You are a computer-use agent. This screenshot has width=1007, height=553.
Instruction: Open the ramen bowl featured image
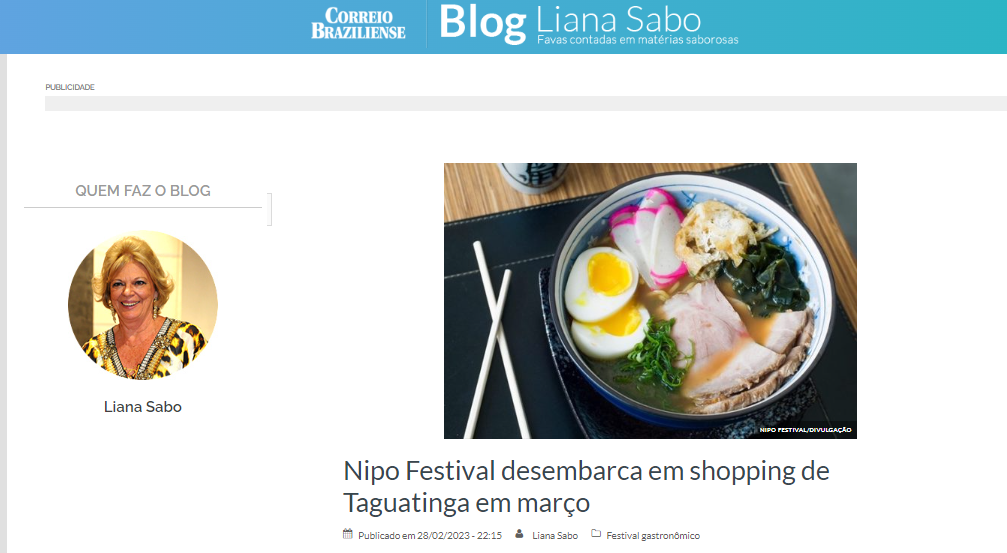pyautogui.click(x=650, y=301)
